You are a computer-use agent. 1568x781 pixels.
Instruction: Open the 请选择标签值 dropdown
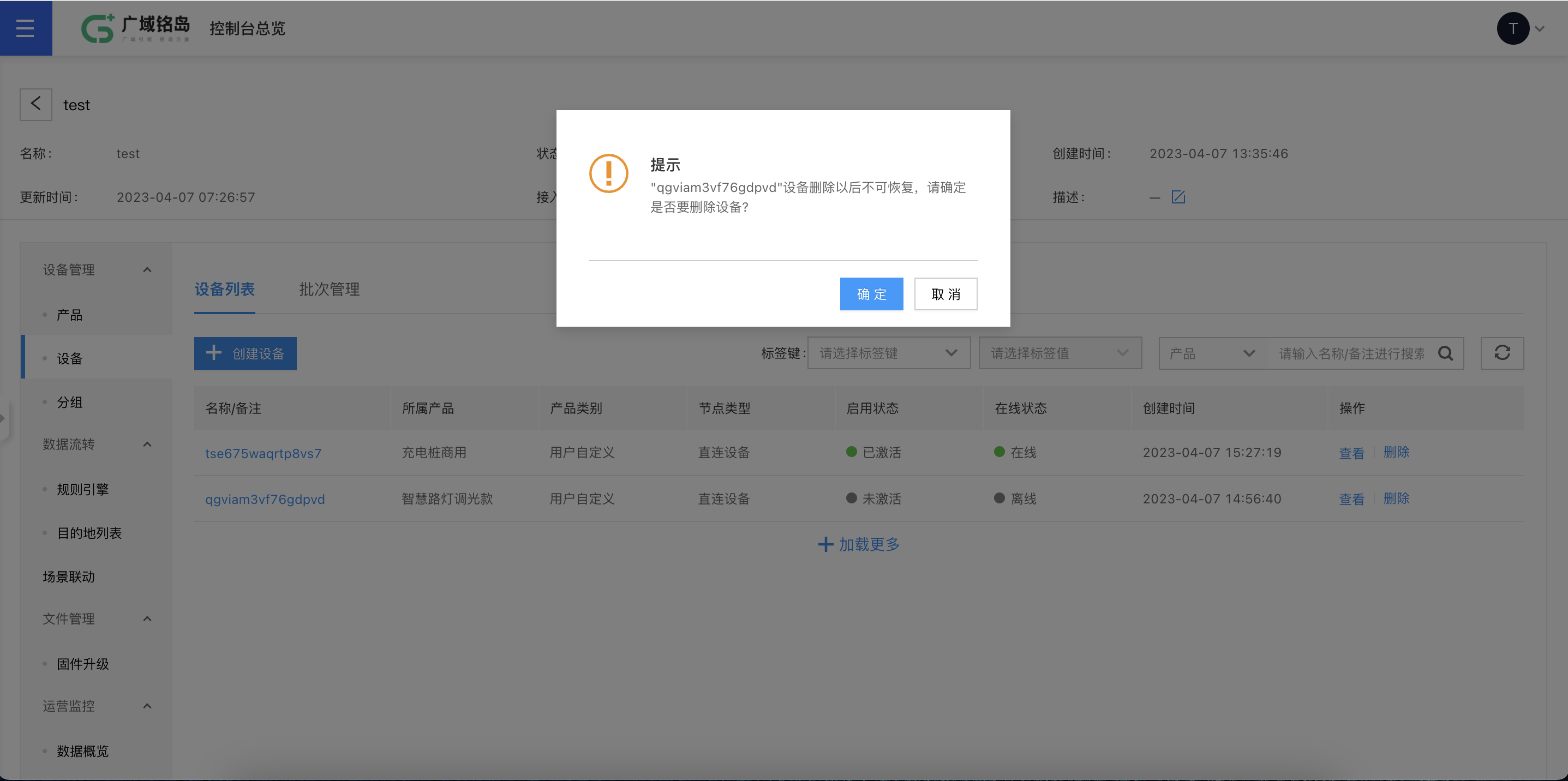pyautogui.click(x=1060, y=353)
